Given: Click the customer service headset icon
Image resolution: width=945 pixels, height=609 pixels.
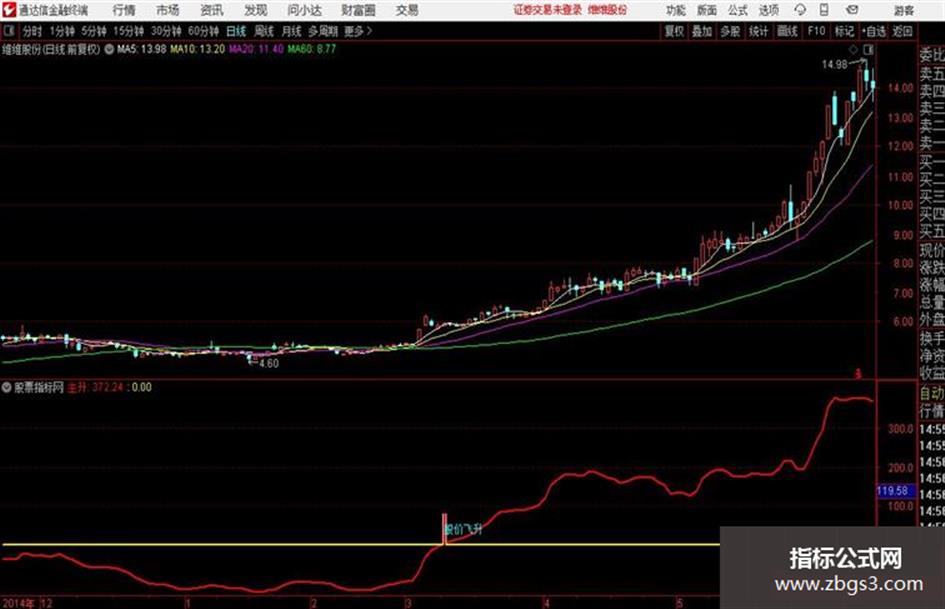Looking at the screenshot, I should (x=800, y=10).
